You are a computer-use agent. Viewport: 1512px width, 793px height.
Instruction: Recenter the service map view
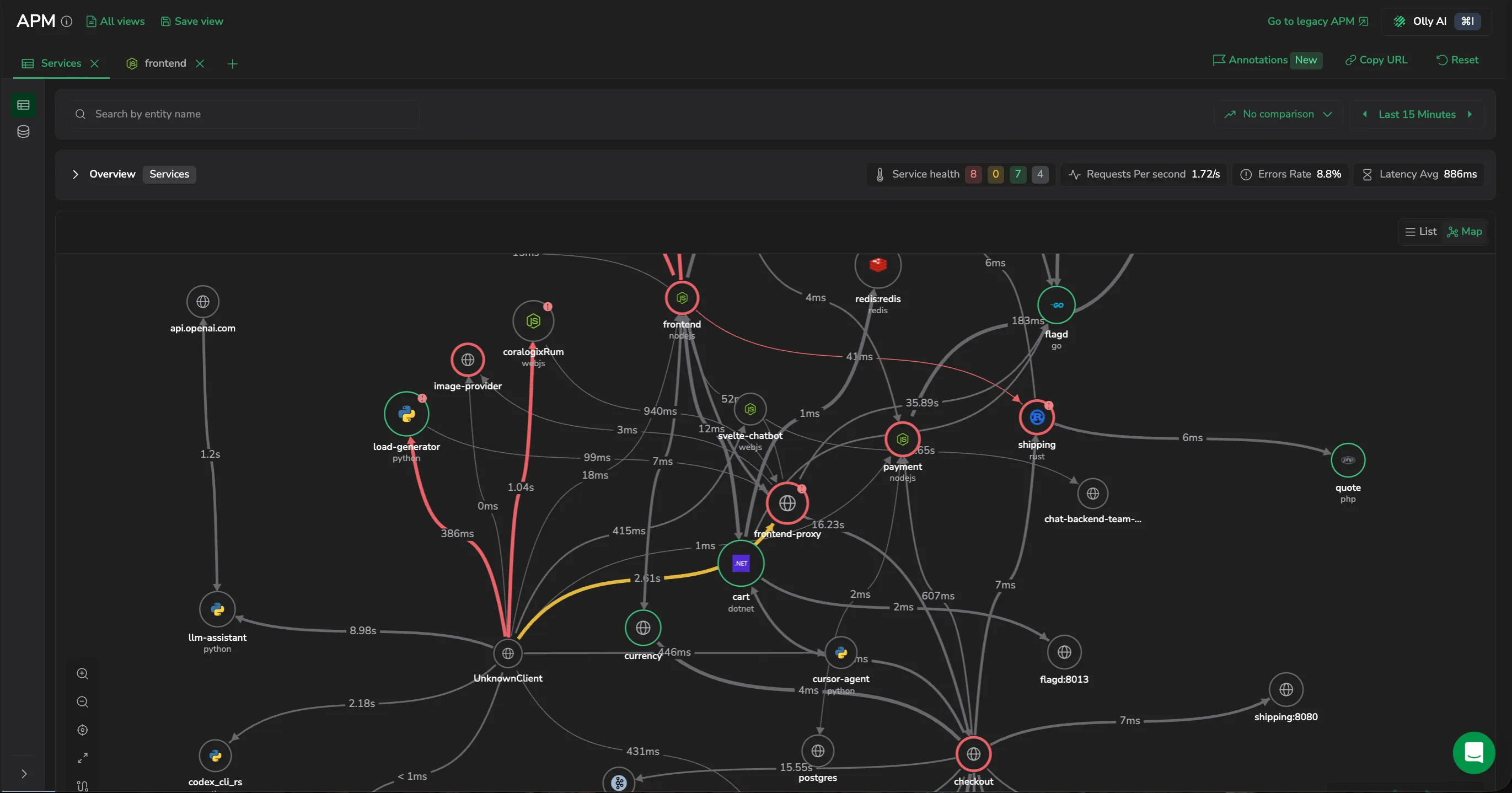tap(83, 730)
